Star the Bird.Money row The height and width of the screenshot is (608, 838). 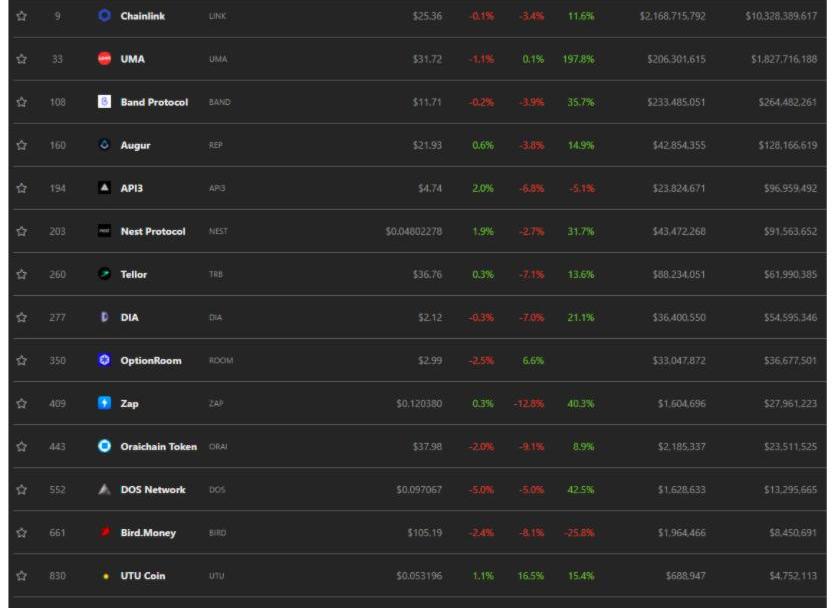[22, 533]
